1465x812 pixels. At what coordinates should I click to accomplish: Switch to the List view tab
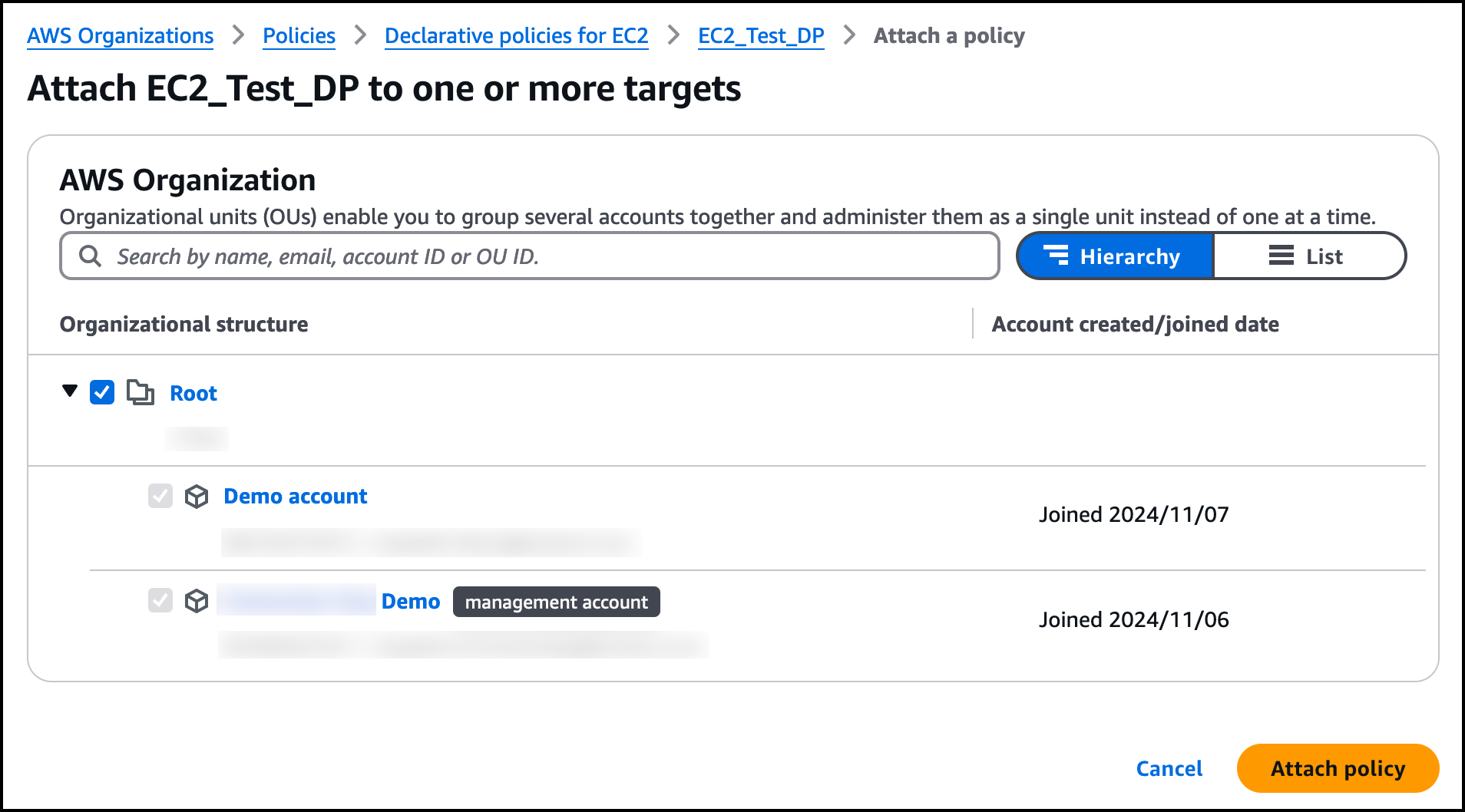(x=1308, y=256)
